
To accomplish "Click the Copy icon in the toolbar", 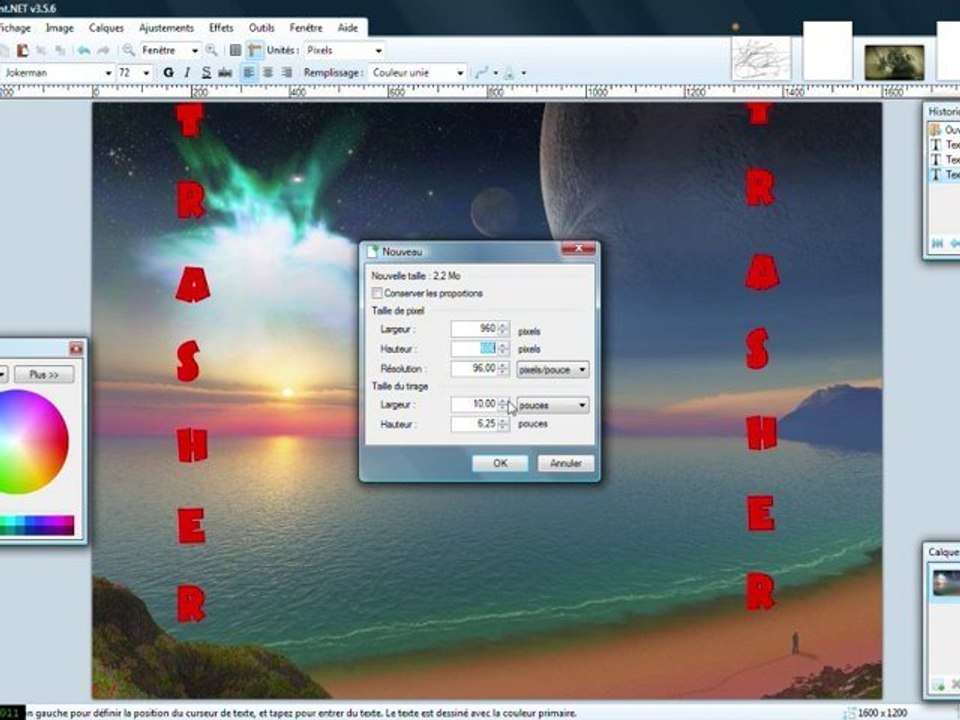I will click(x=60, y=50).
